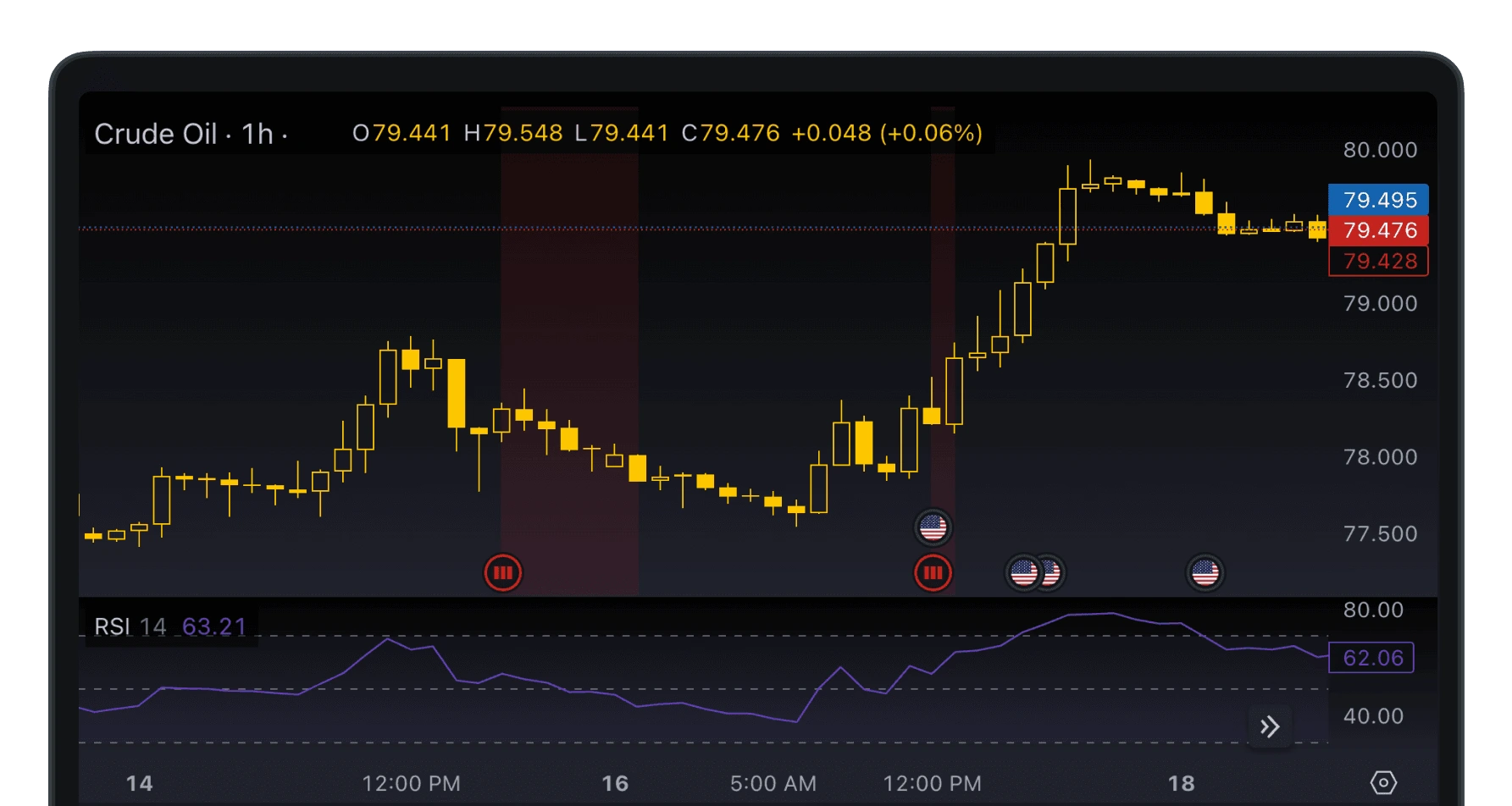Screen dimensions: 1512x806
Task: Click the date label 16 on time axis
Action: (x=615, y=783)
